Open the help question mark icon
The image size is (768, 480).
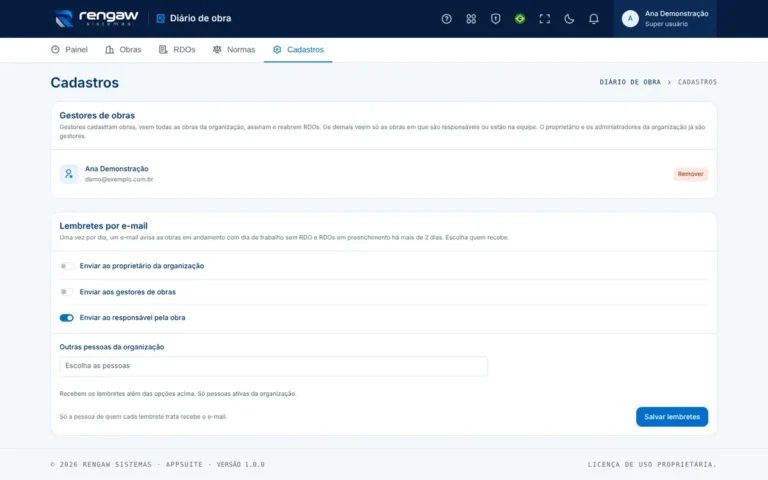click(446, 19)
